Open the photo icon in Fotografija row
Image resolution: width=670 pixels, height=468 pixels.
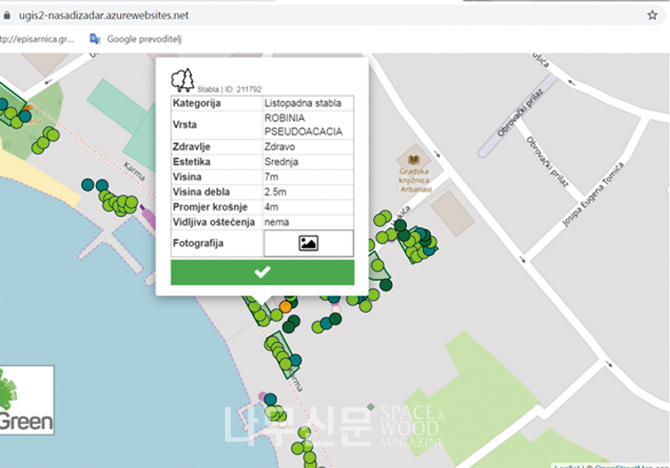coord(308,243)
